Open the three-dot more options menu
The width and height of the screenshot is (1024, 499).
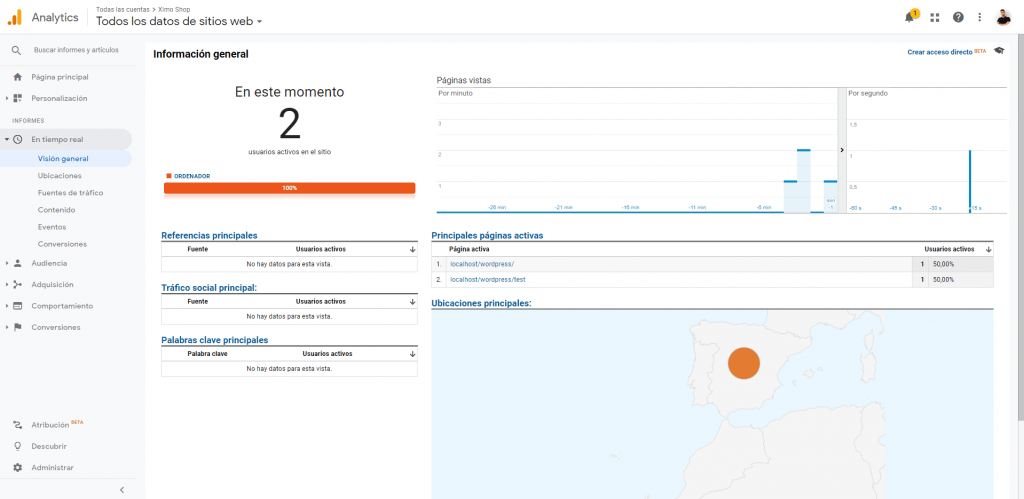coord(980,18)
